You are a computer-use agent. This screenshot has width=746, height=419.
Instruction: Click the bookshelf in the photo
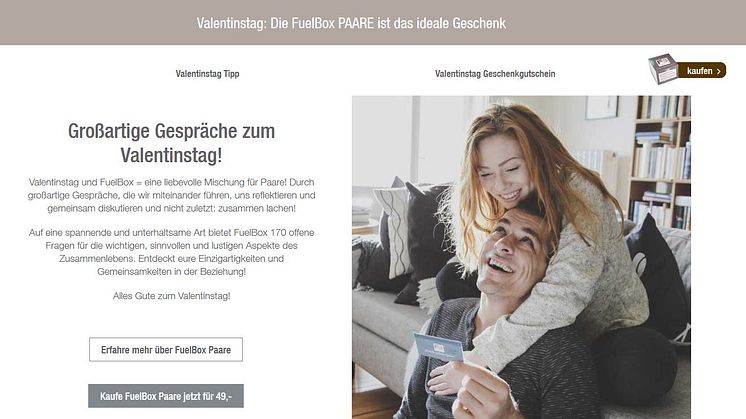[x=661, y=162]
